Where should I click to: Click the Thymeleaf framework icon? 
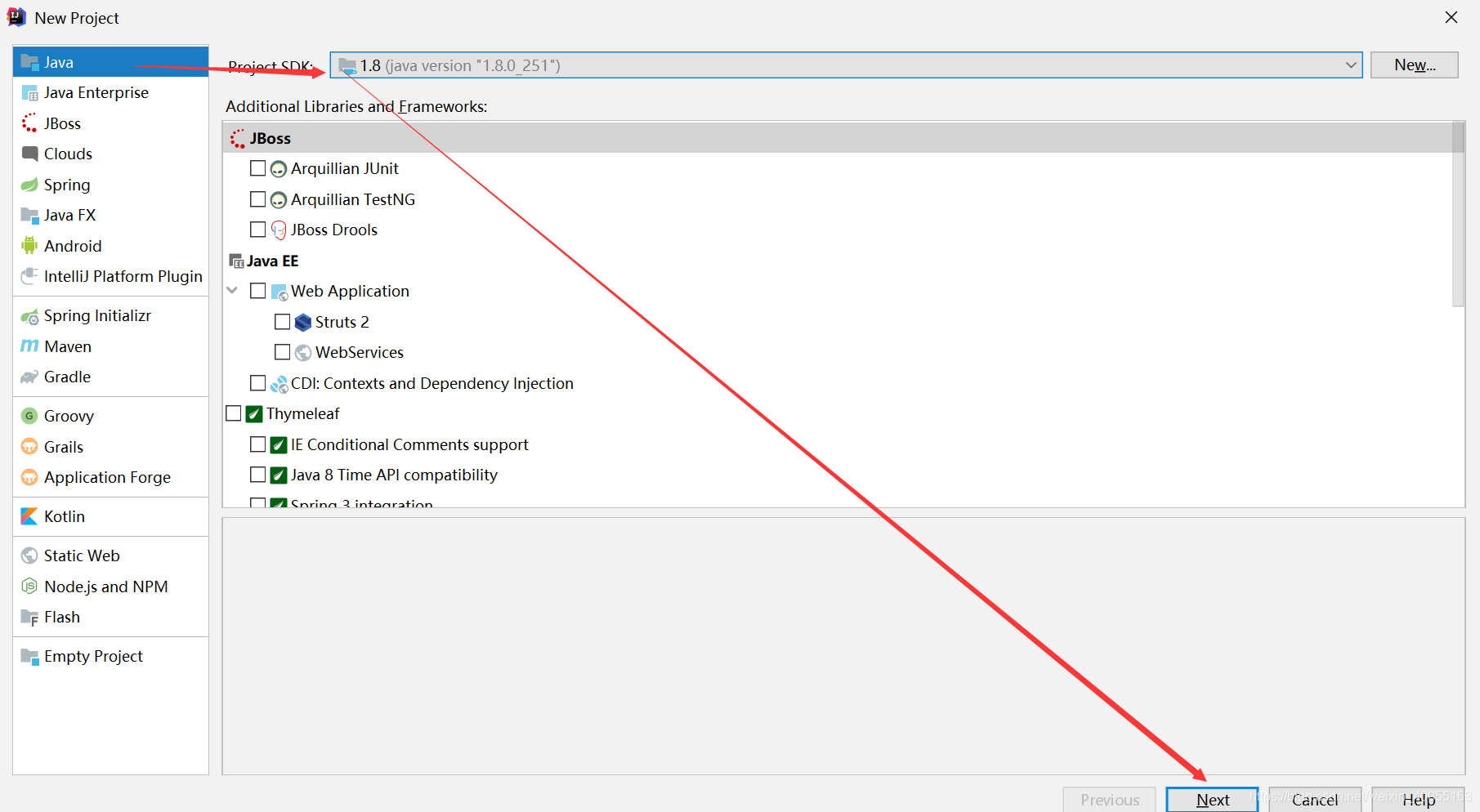(254, 414)
